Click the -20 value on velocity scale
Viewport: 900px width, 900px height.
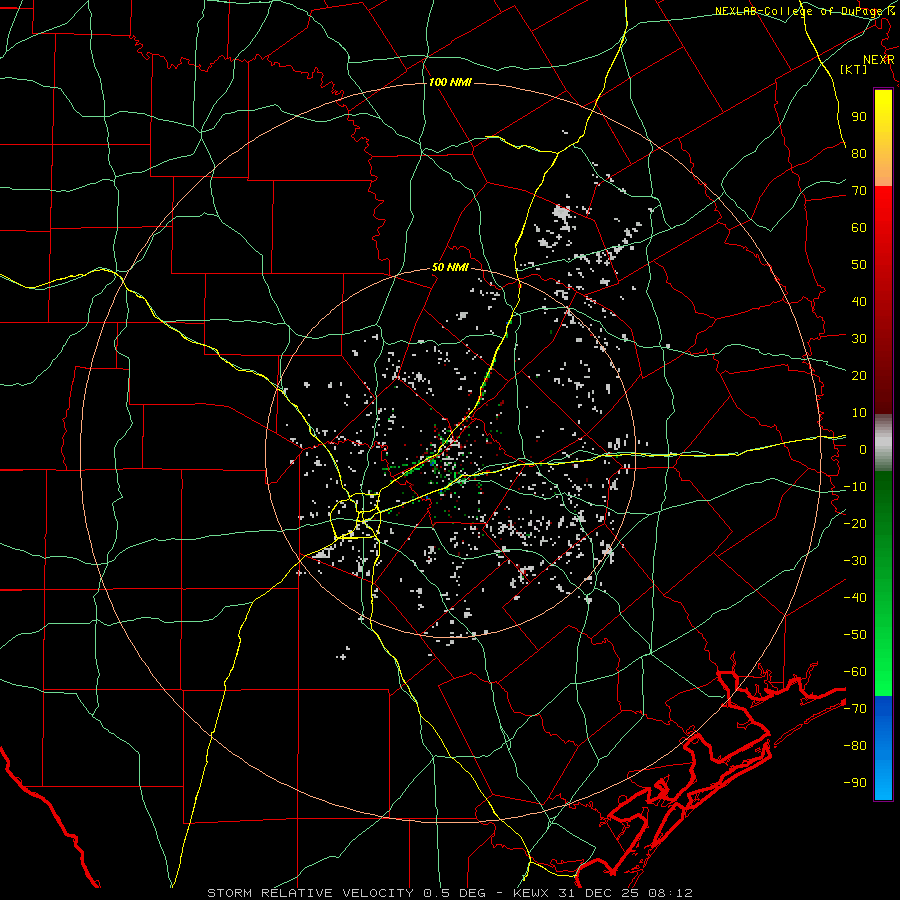click(855, 523)
